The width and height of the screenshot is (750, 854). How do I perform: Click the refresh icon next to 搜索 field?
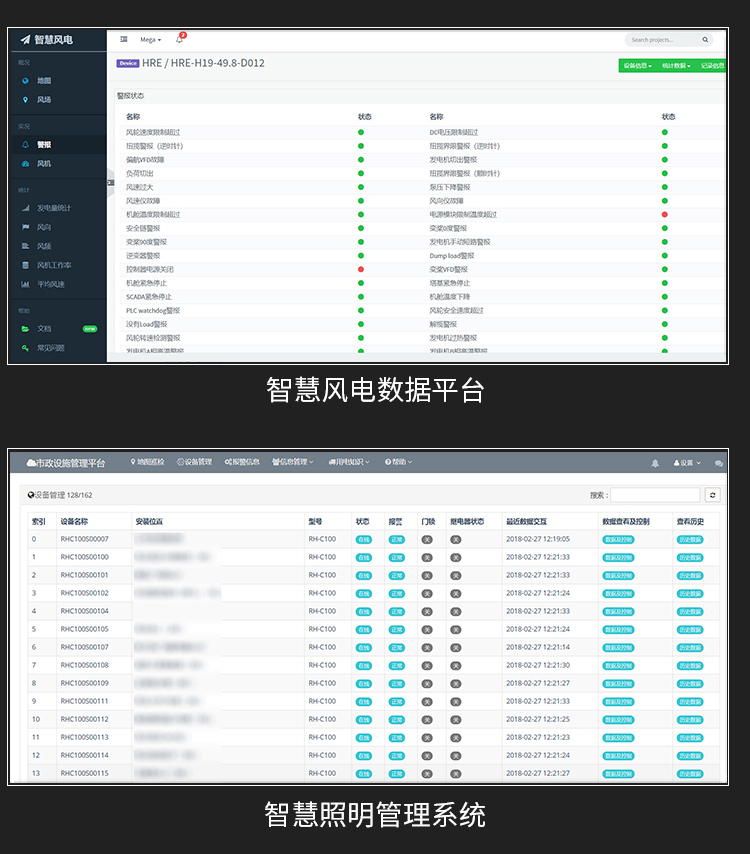tap(712, 495)
